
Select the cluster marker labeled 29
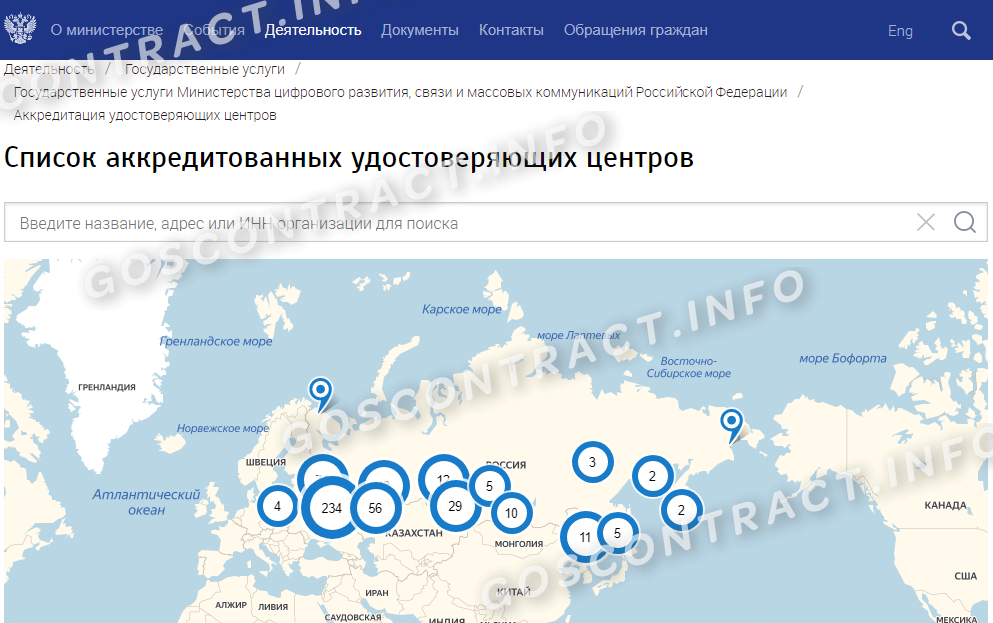click(x=455, y=506)
